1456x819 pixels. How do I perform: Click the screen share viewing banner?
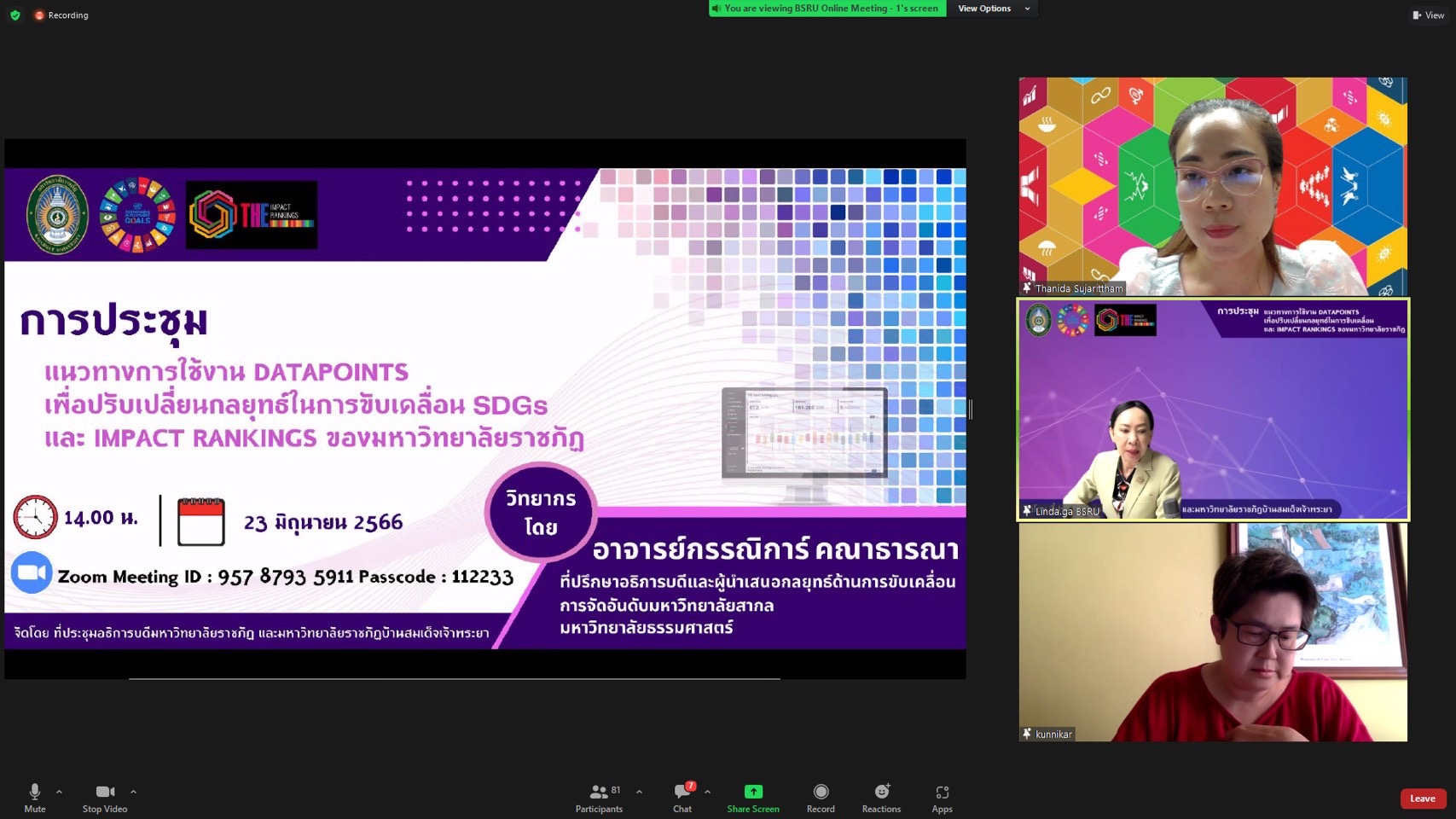click(x=827, y=9)
